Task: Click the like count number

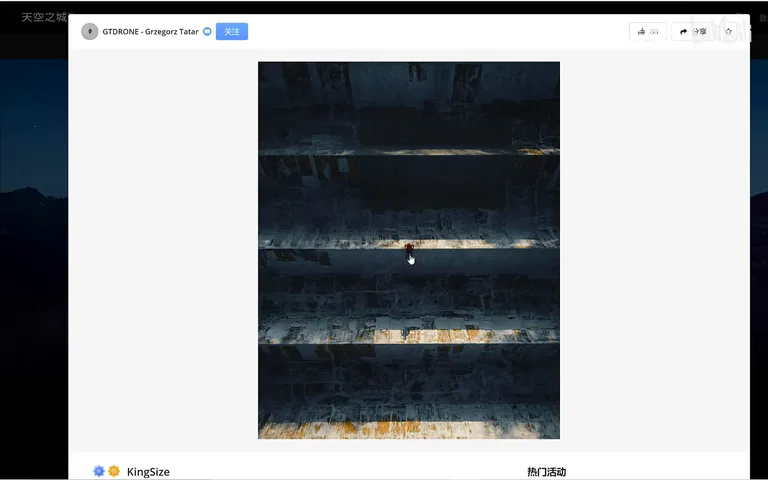Action: 654,32
